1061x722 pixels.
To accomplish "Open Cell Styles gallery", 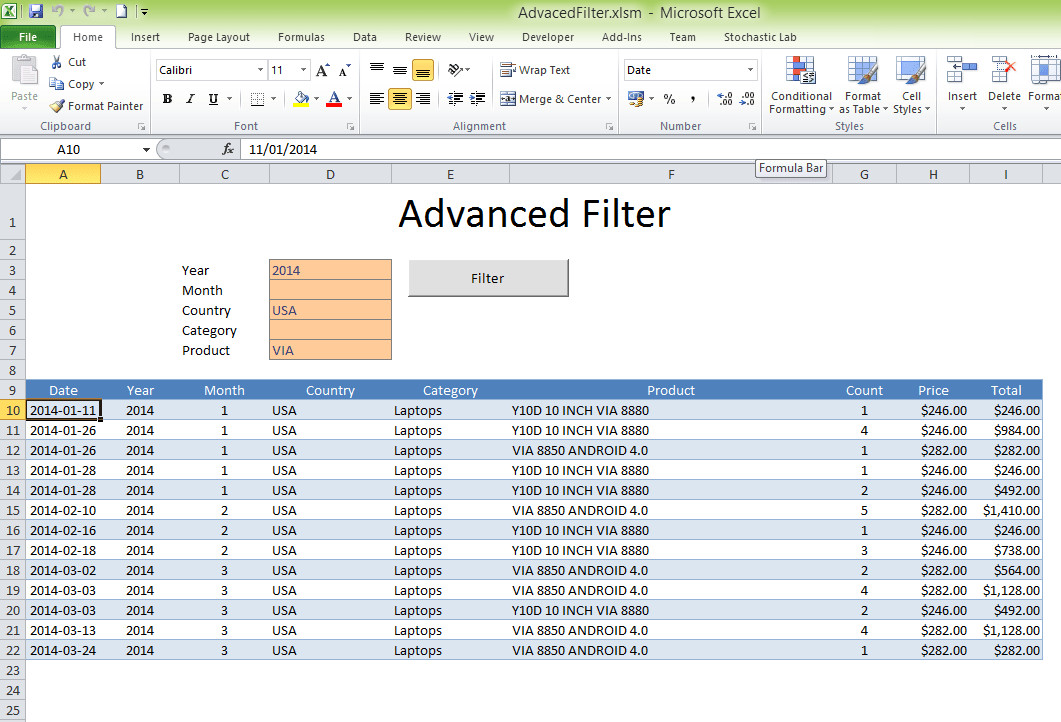I will pyautogui.click(x=911, y=86).
